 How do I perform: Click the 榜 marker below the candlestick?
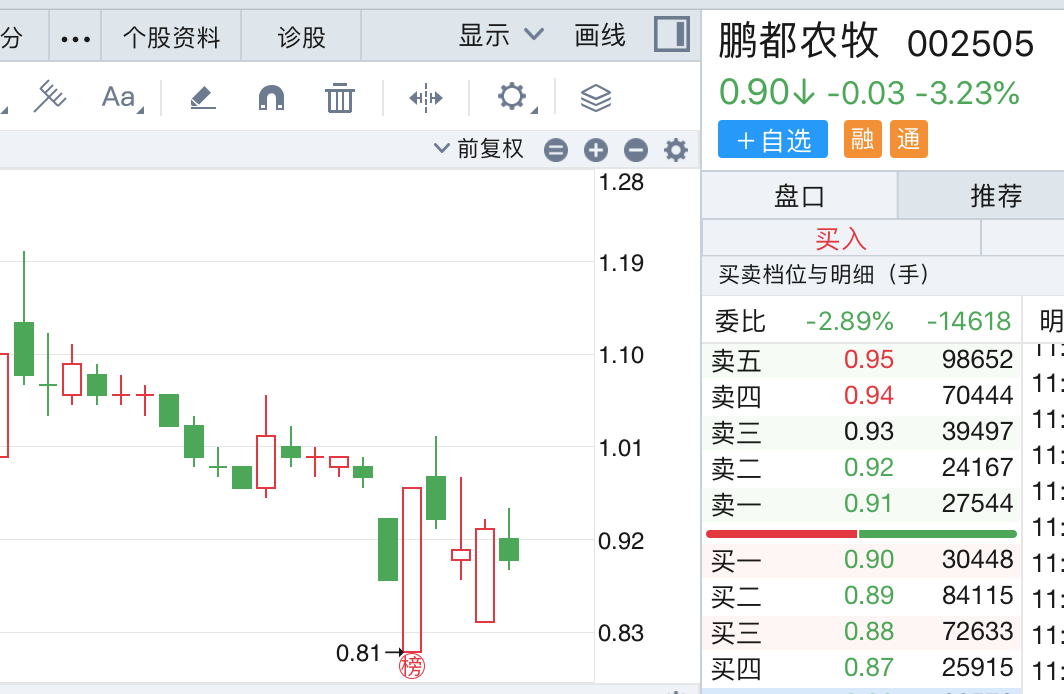tap(411, 667)
